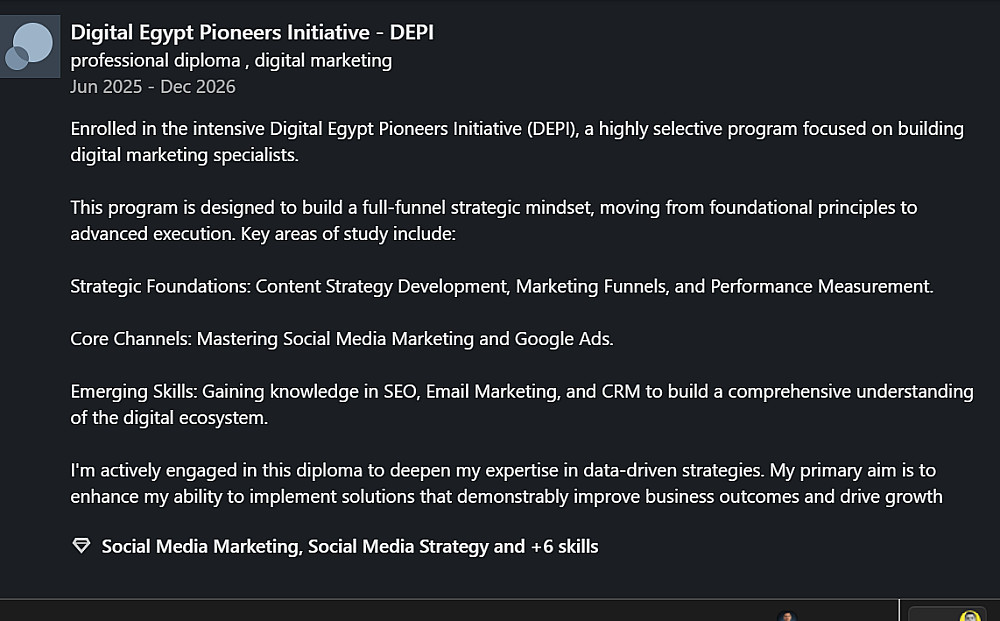1000x621 pixels.
Task: Click the line starting 'Enrolled in the intensive'
Action: 517,129
